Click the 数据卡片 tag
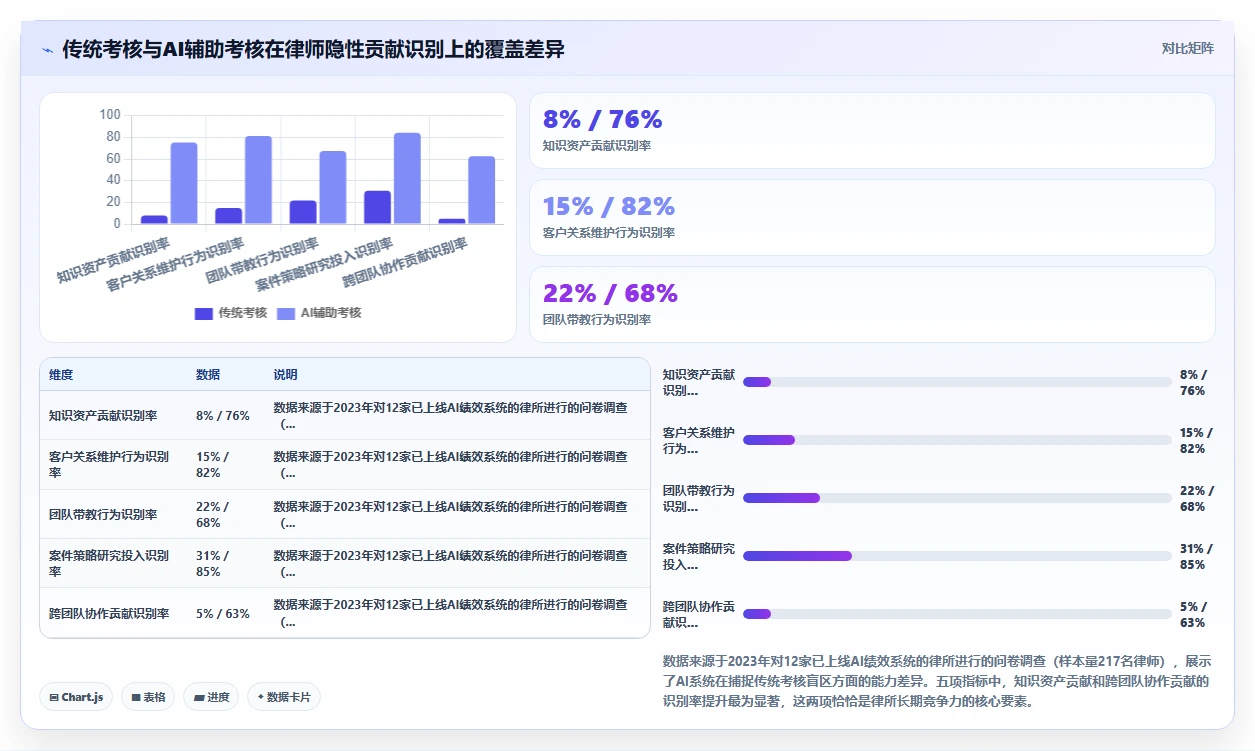Viewport: 1255px width, 751px height. click(284, 697)
